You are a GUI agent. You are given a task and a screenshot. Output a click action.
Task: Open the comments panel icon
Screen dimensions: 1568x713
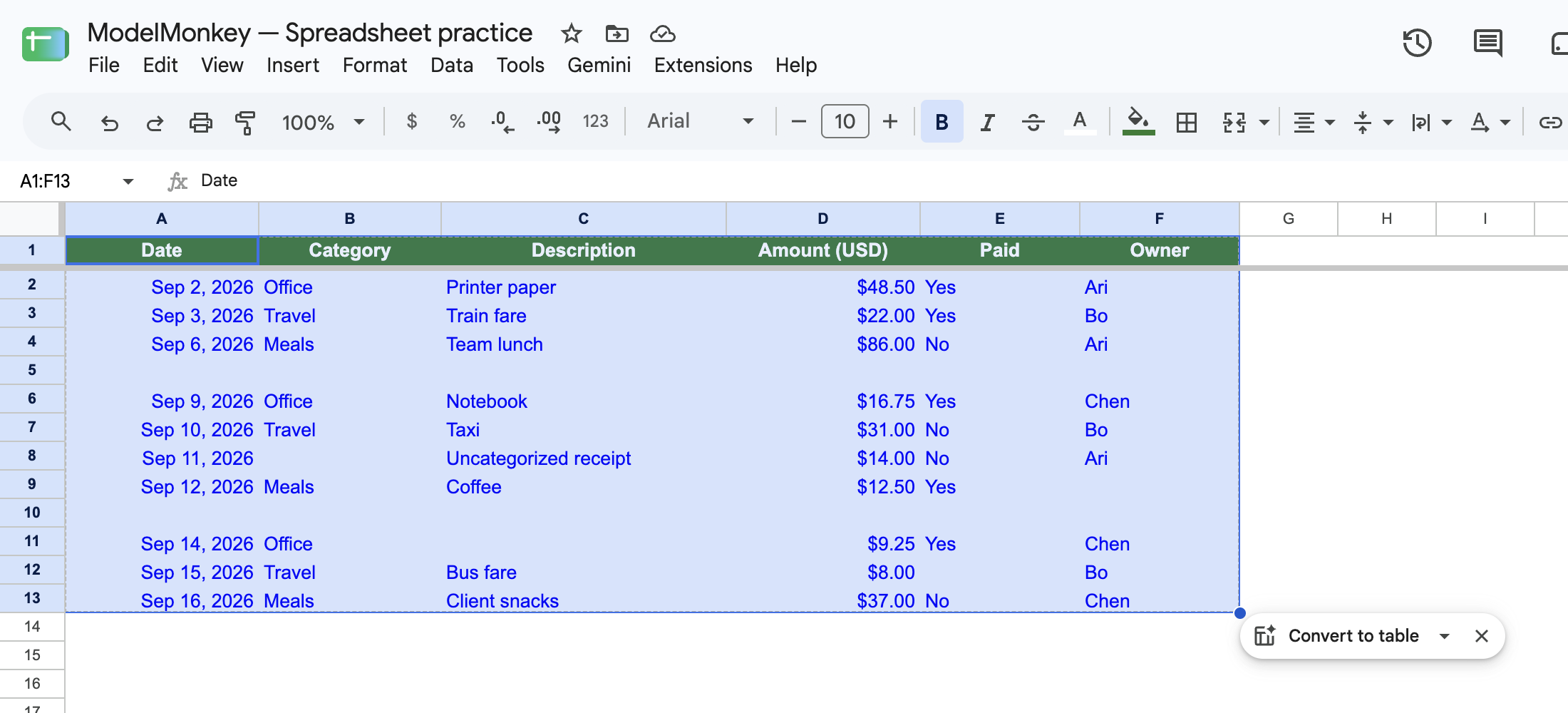click(1487, 43)
